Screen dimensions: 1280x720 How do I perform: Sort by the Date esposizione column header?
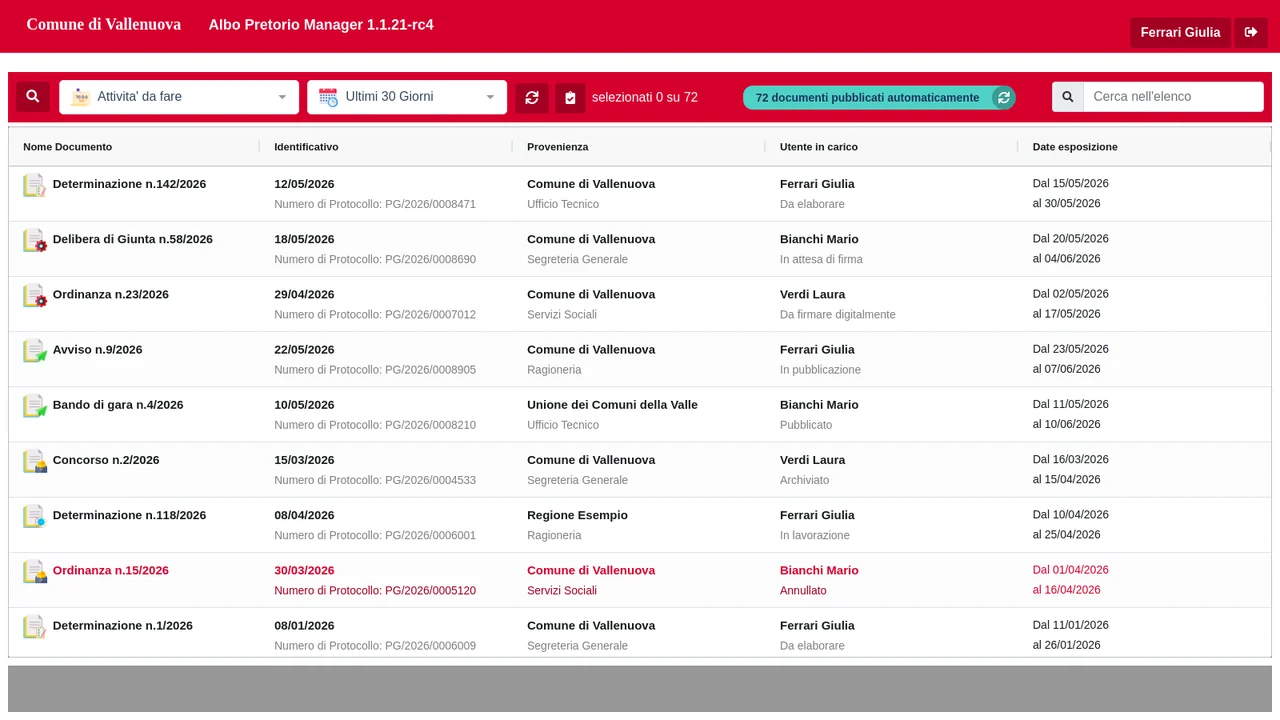coord(1075,147)
